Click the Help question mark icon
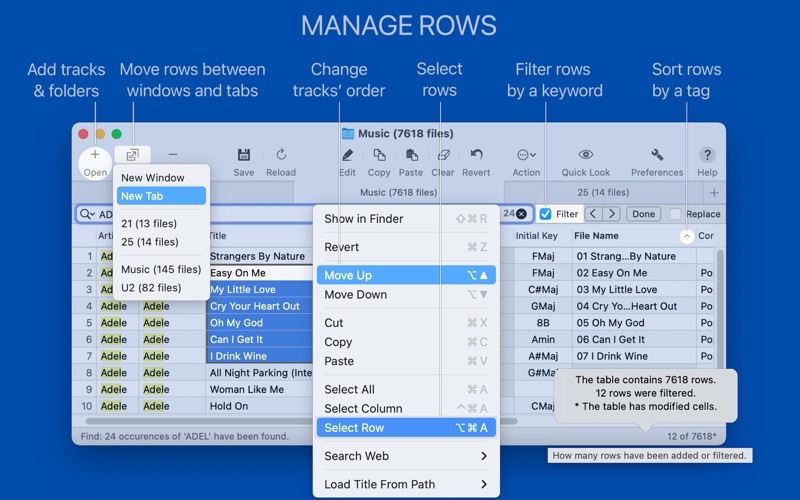800x500 pixels. [x=707, y=155]
